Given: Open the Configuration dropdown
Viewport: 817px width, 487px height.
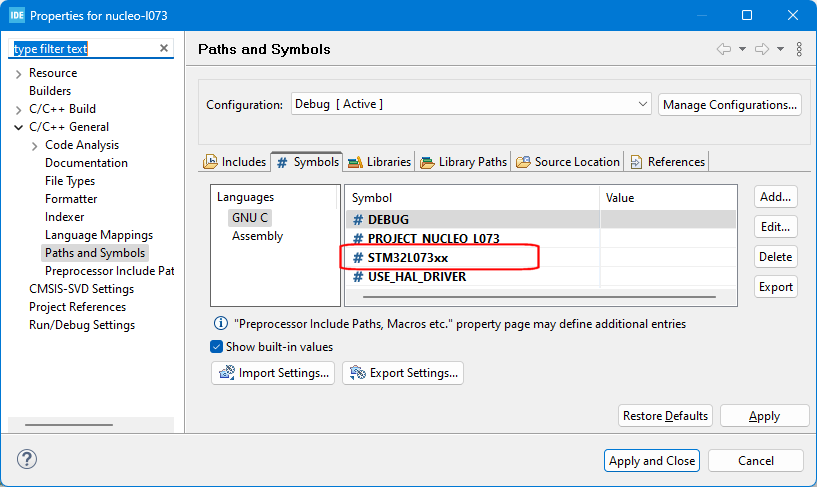Looking at the screenshot, I should [471, 104].
